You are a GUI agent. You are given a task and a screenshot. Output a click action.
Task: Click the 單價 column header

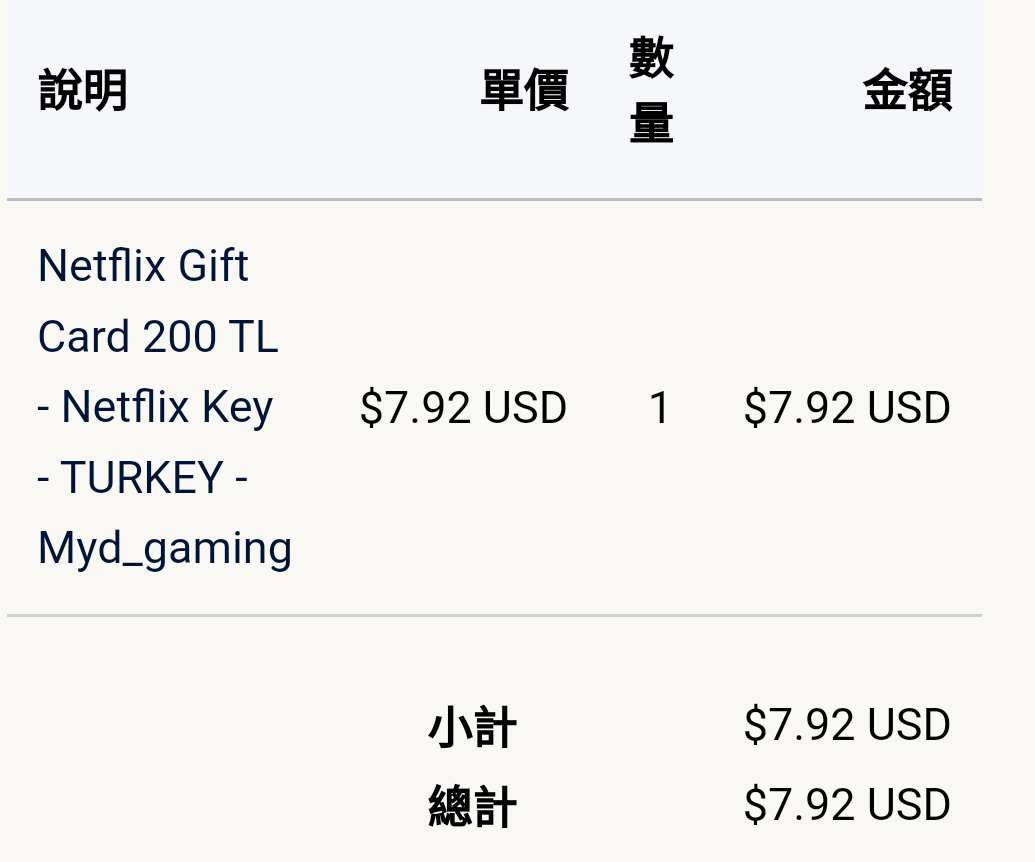pos(524,91)
